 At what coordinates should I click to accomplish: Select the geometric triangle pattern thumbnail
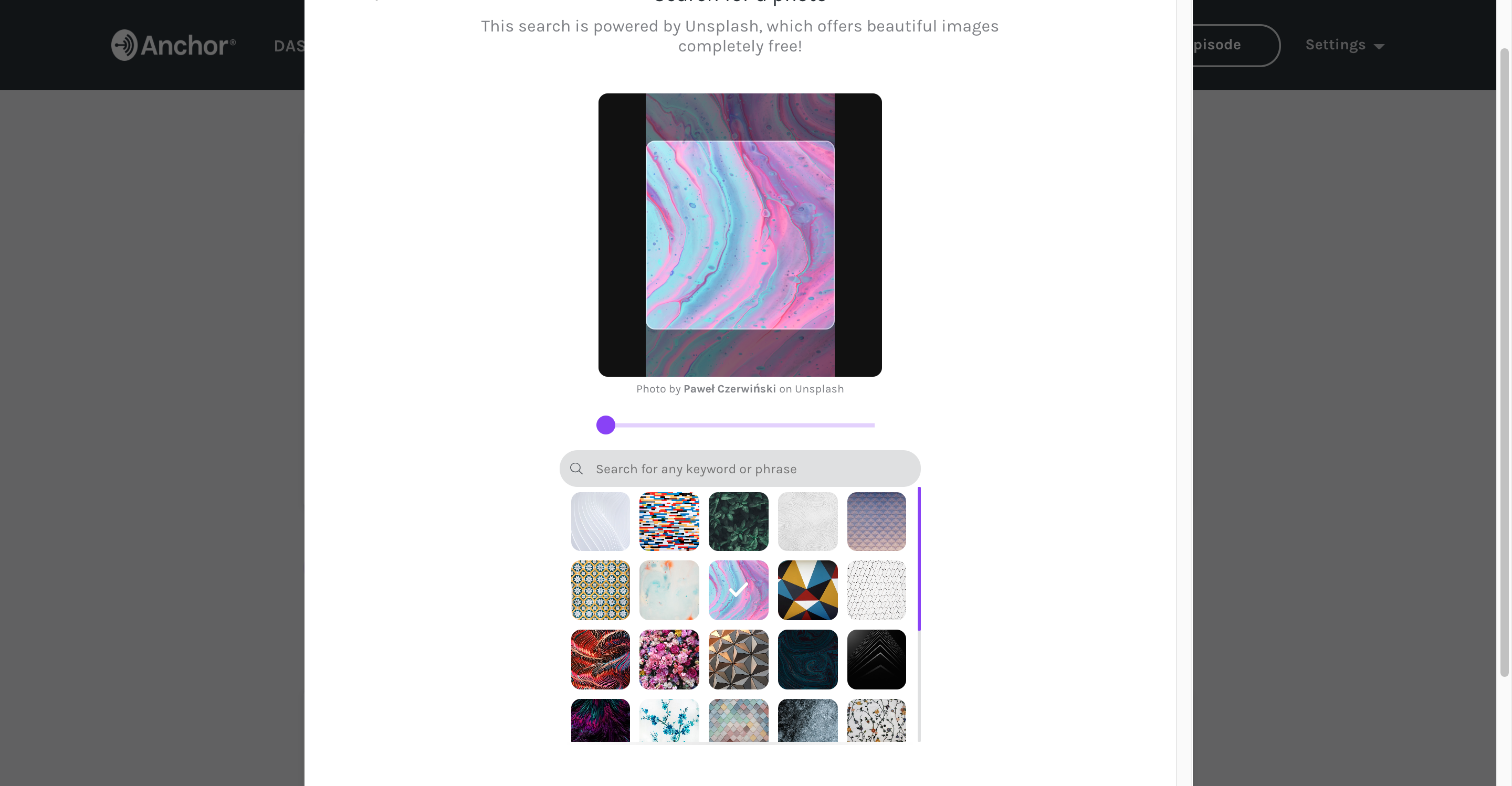point(807,589)
